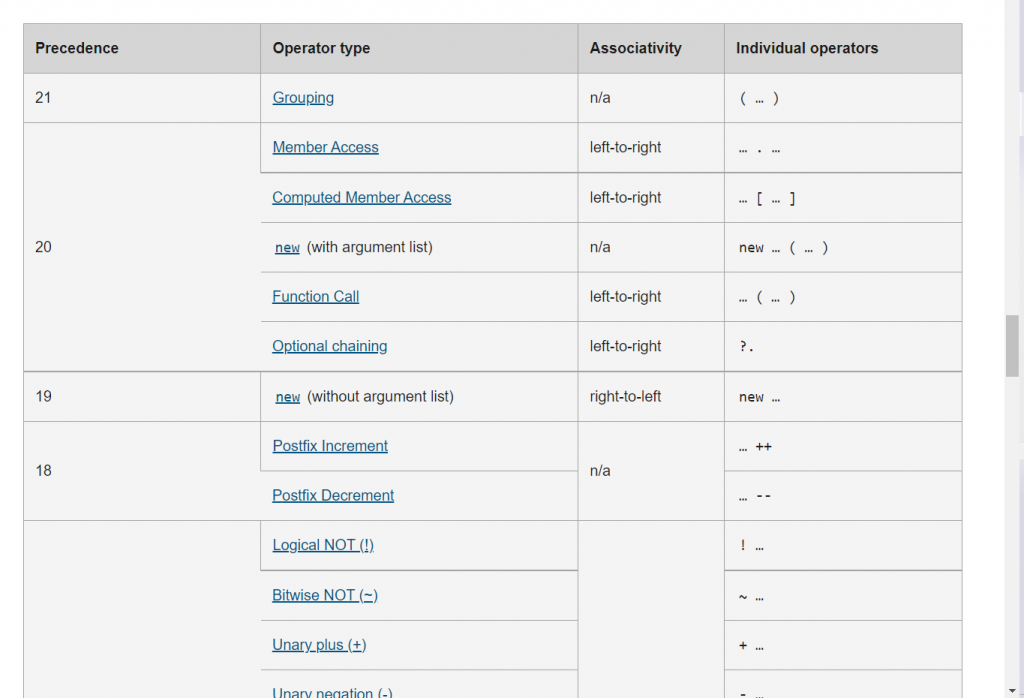The image size is (1024, 698).
Task: Open the Logical NOT (!) link
Action: pyautogui.click(x=323, y=545)
